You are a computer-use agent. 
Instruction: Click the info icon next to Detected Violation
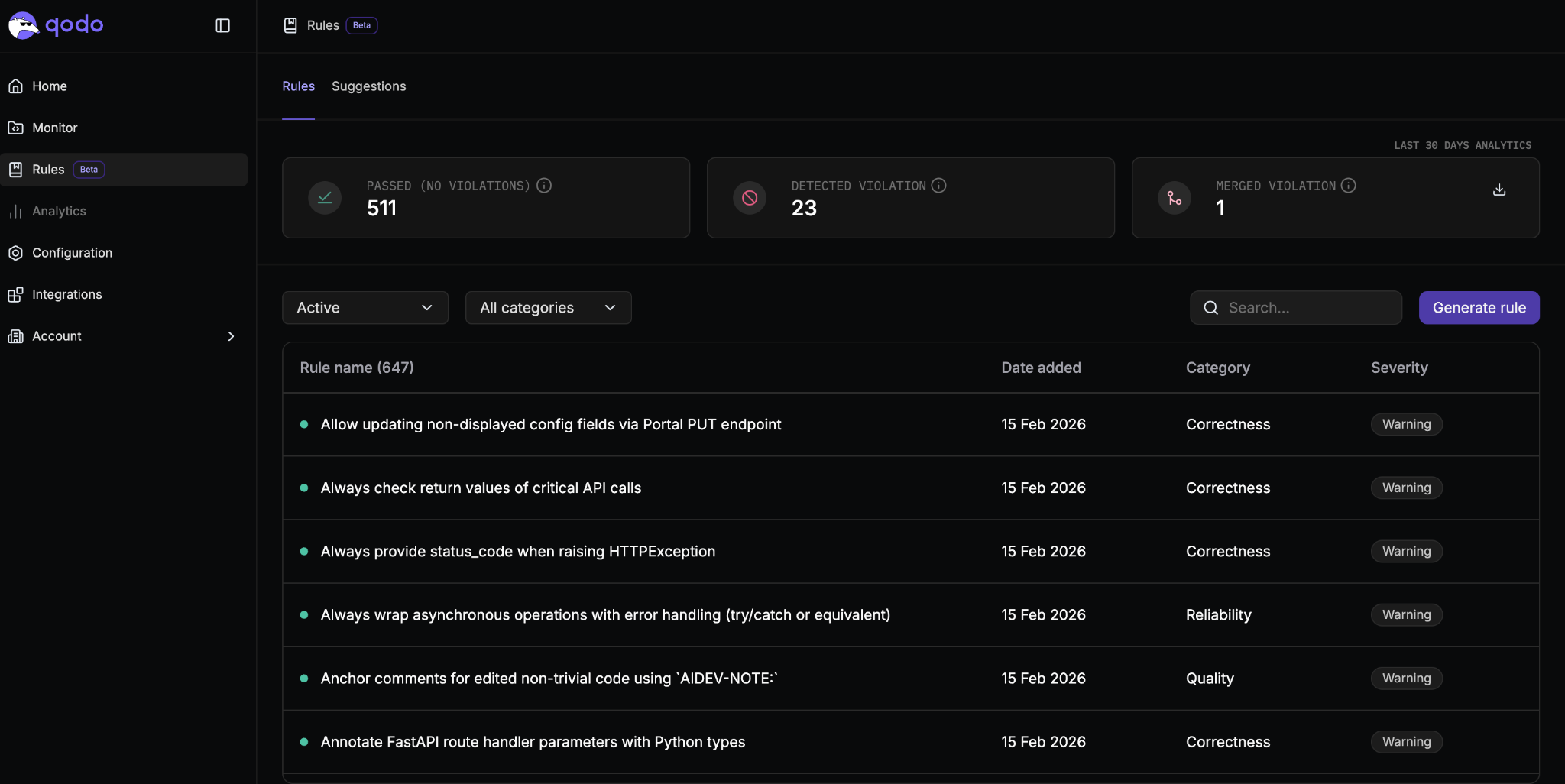click(939, 186)
